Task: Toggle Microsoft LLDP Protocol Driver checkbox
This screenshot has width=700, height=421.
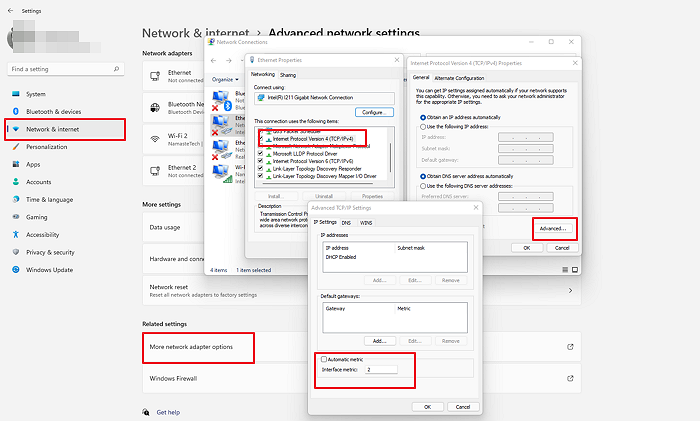Action: (260, 153)
